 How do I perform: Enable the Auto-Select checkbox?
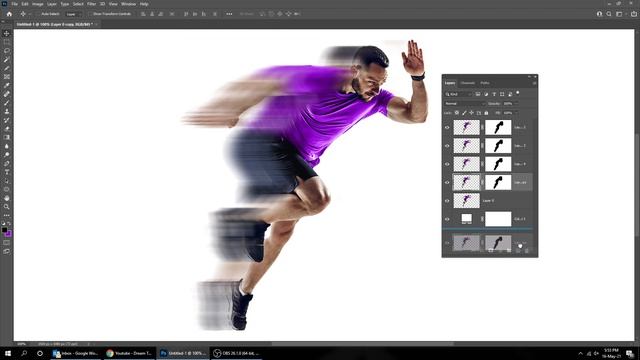38,14
